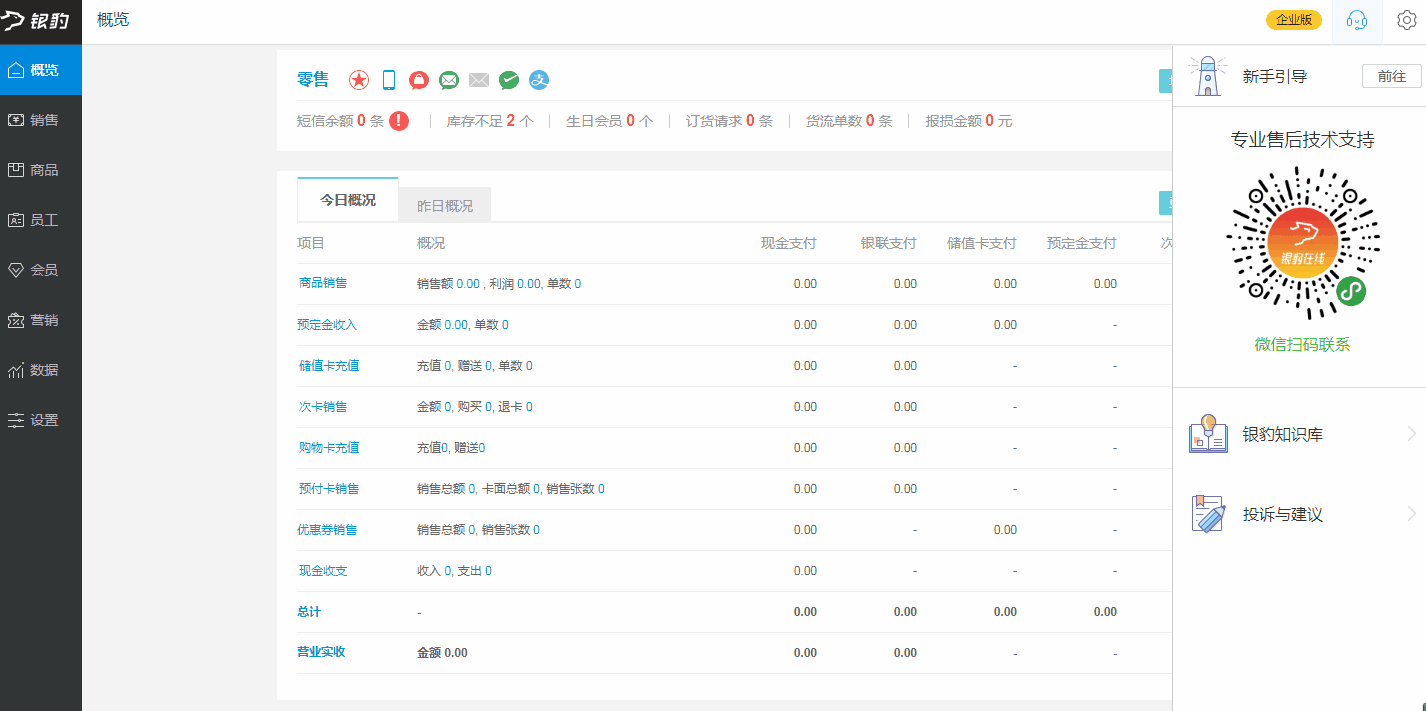
Task: Click the gray envelope mail icon
Action: click(479, 80)
